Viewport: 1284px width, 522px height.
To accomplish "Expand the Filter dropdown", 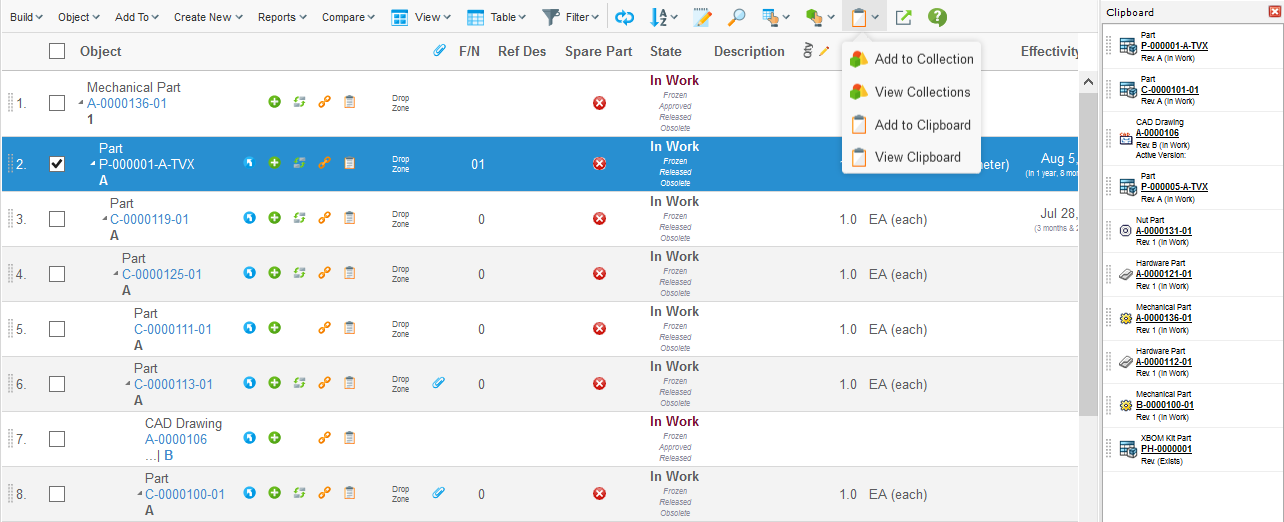I will pos(570,17).
